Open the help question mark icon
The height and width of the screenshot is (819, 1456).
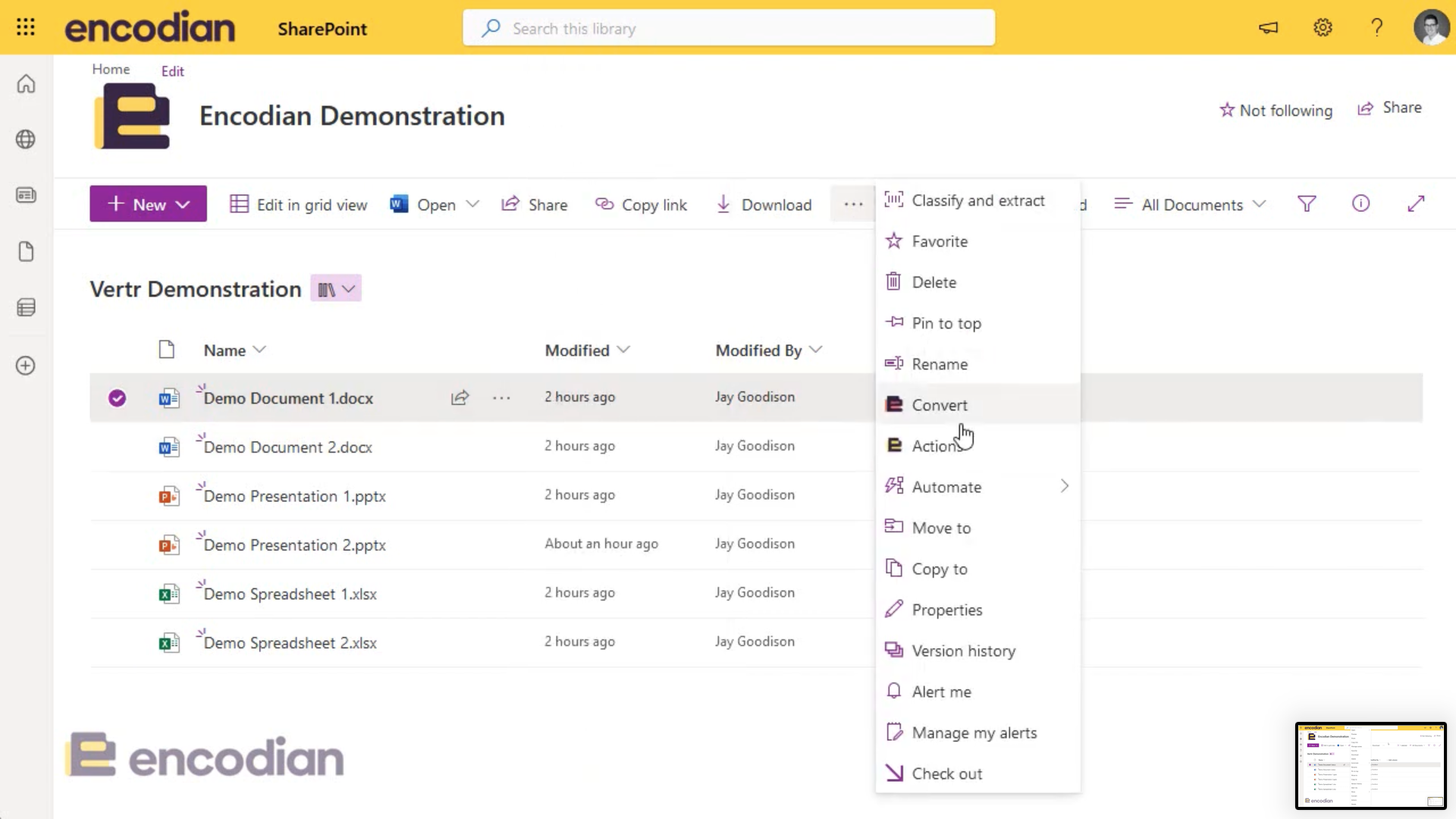(x=1376, y=28)
